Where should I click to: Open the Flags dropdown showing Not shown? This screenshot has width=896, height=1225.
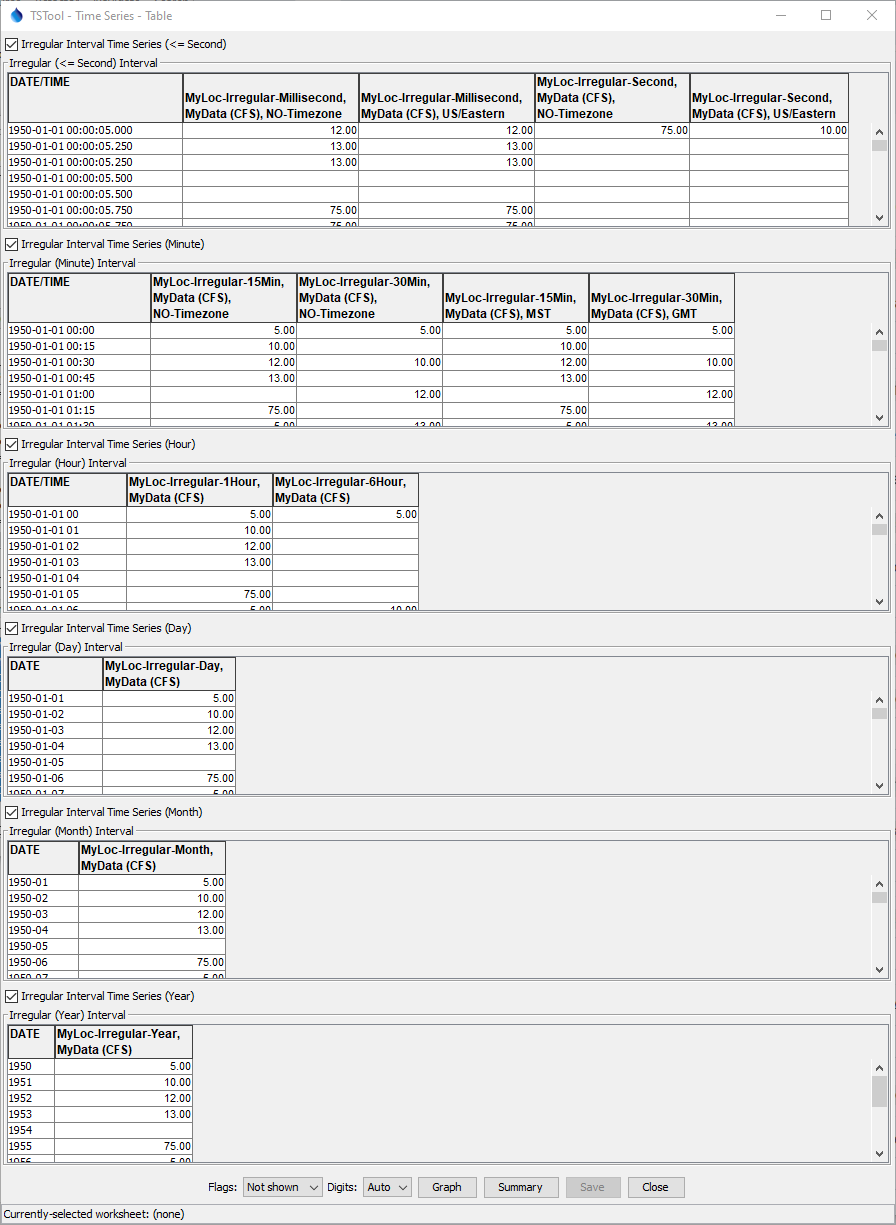(x=282, y=1187)
